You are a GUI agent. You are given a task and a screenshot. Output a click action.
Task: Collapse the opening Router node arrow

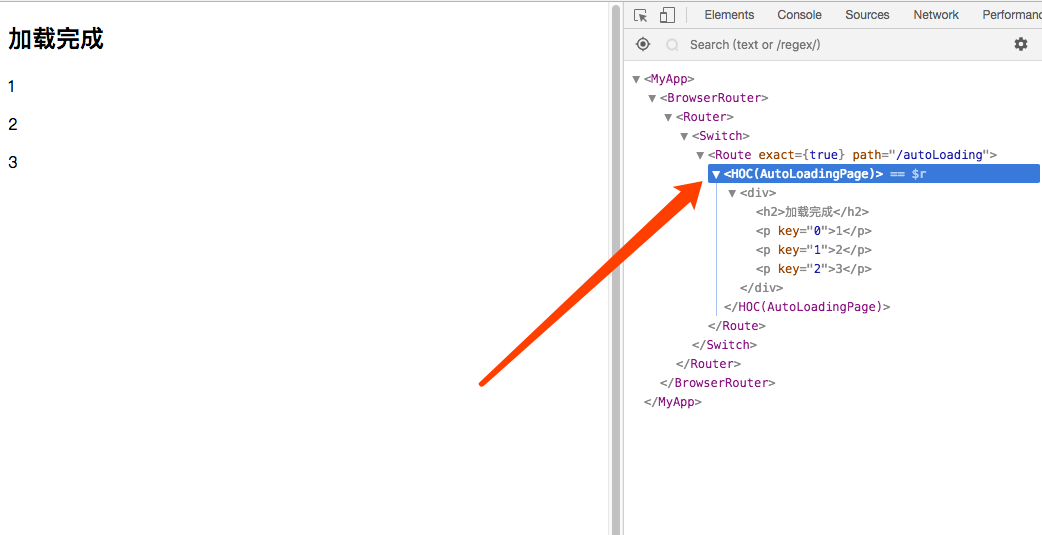668,118
